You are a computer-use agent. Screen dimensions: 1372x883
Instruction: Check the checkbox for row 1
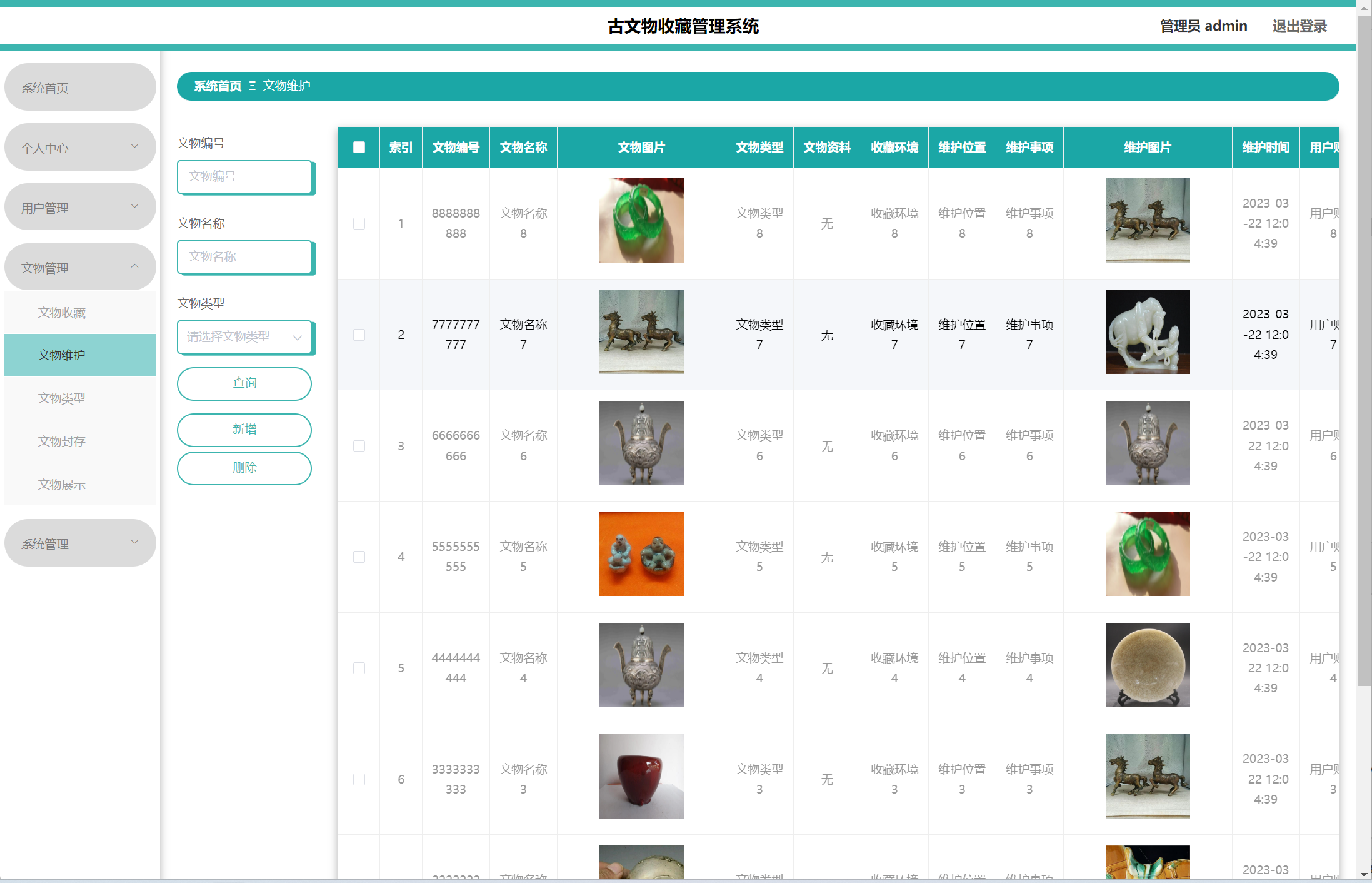pos(359,223)
